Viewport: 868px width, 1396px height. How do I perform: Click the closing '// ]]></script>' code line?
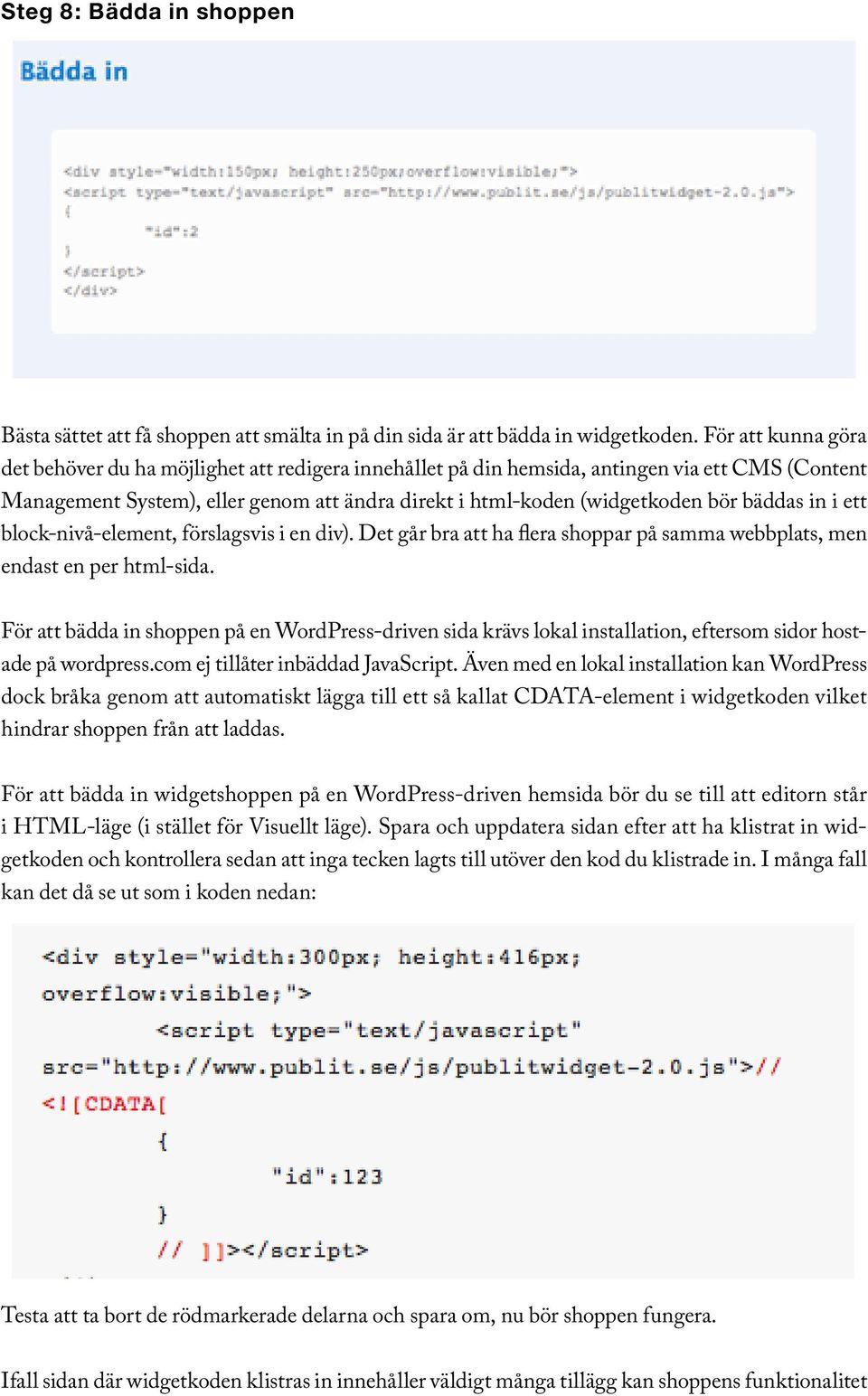[262, 1250]
